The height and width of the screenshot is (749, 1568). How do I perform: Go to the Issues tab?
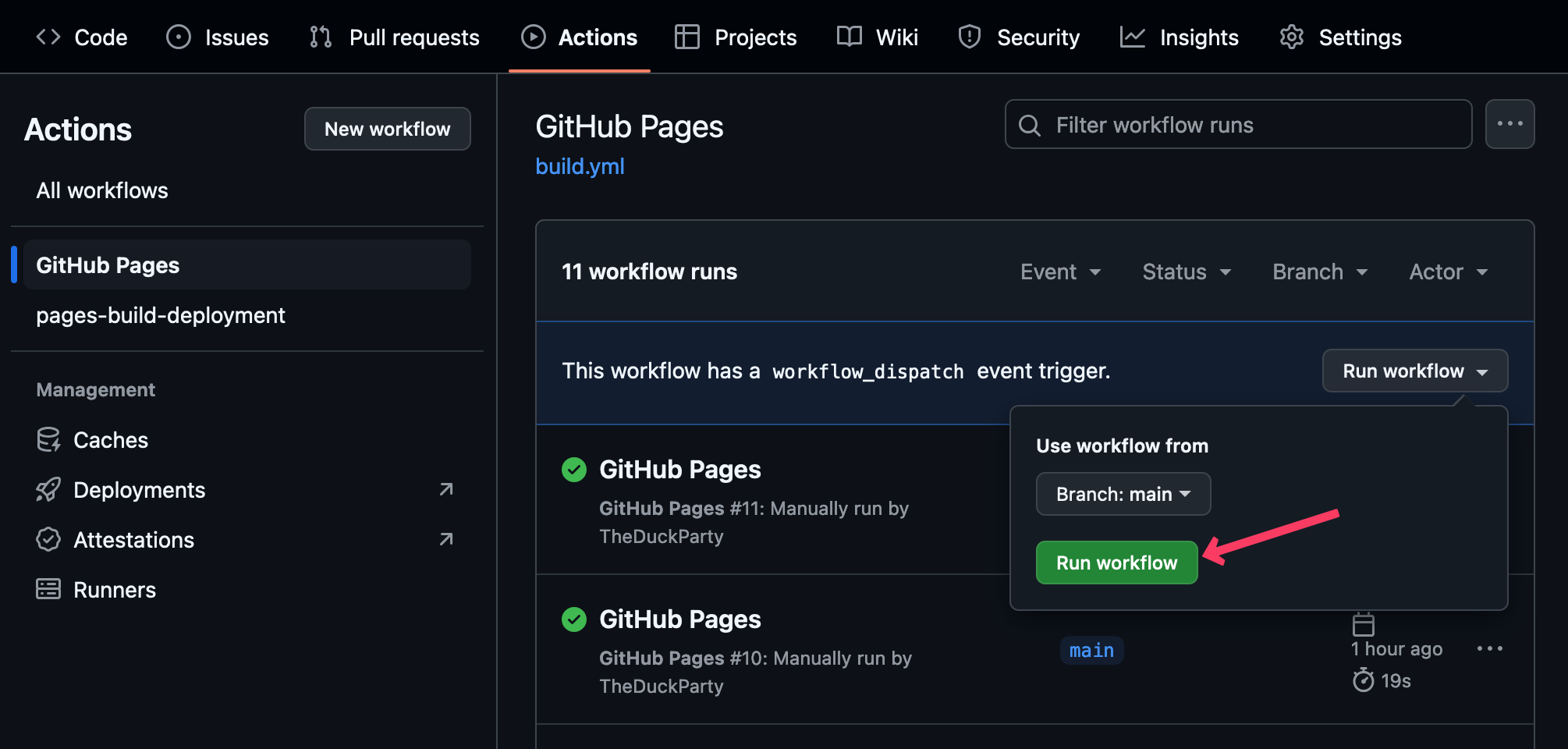coord(218,37)
